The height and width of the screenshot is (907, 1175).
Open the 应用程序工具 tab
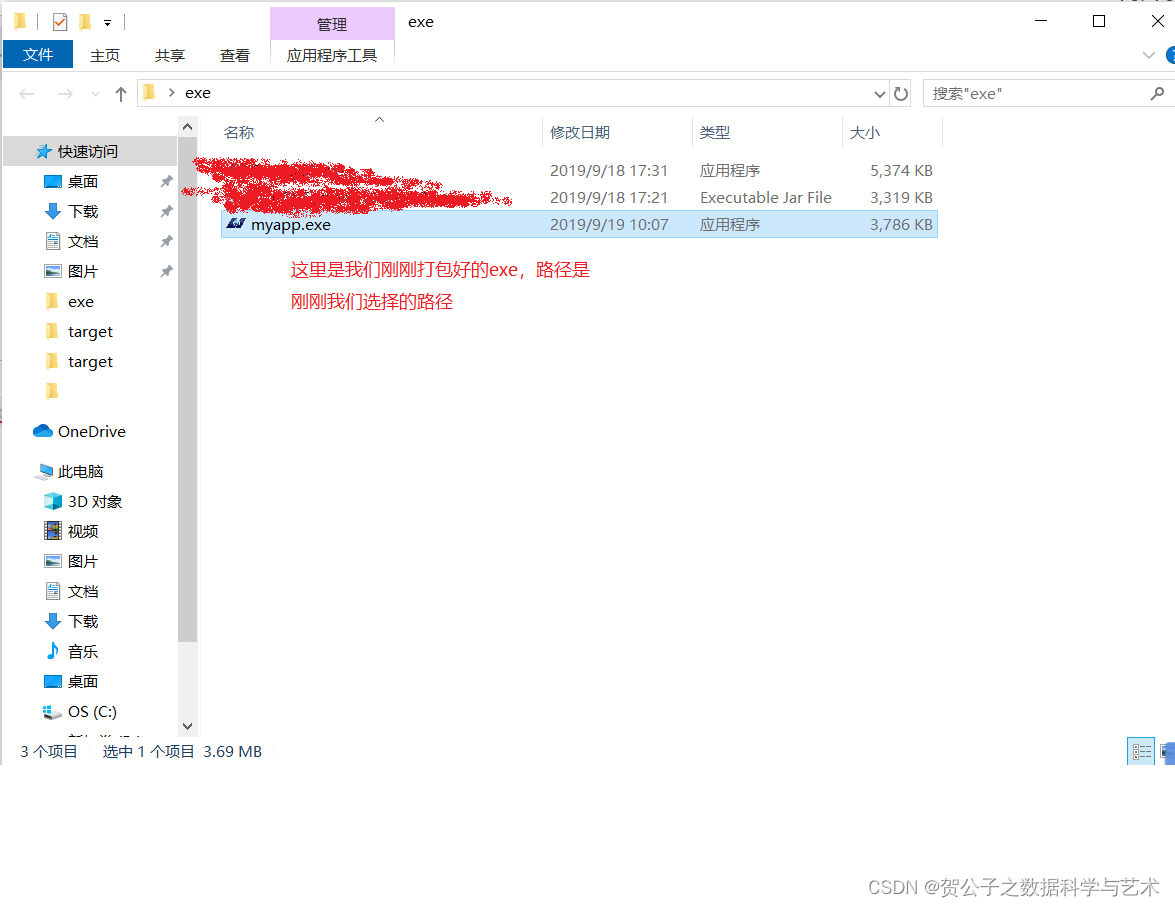(332, 55)
